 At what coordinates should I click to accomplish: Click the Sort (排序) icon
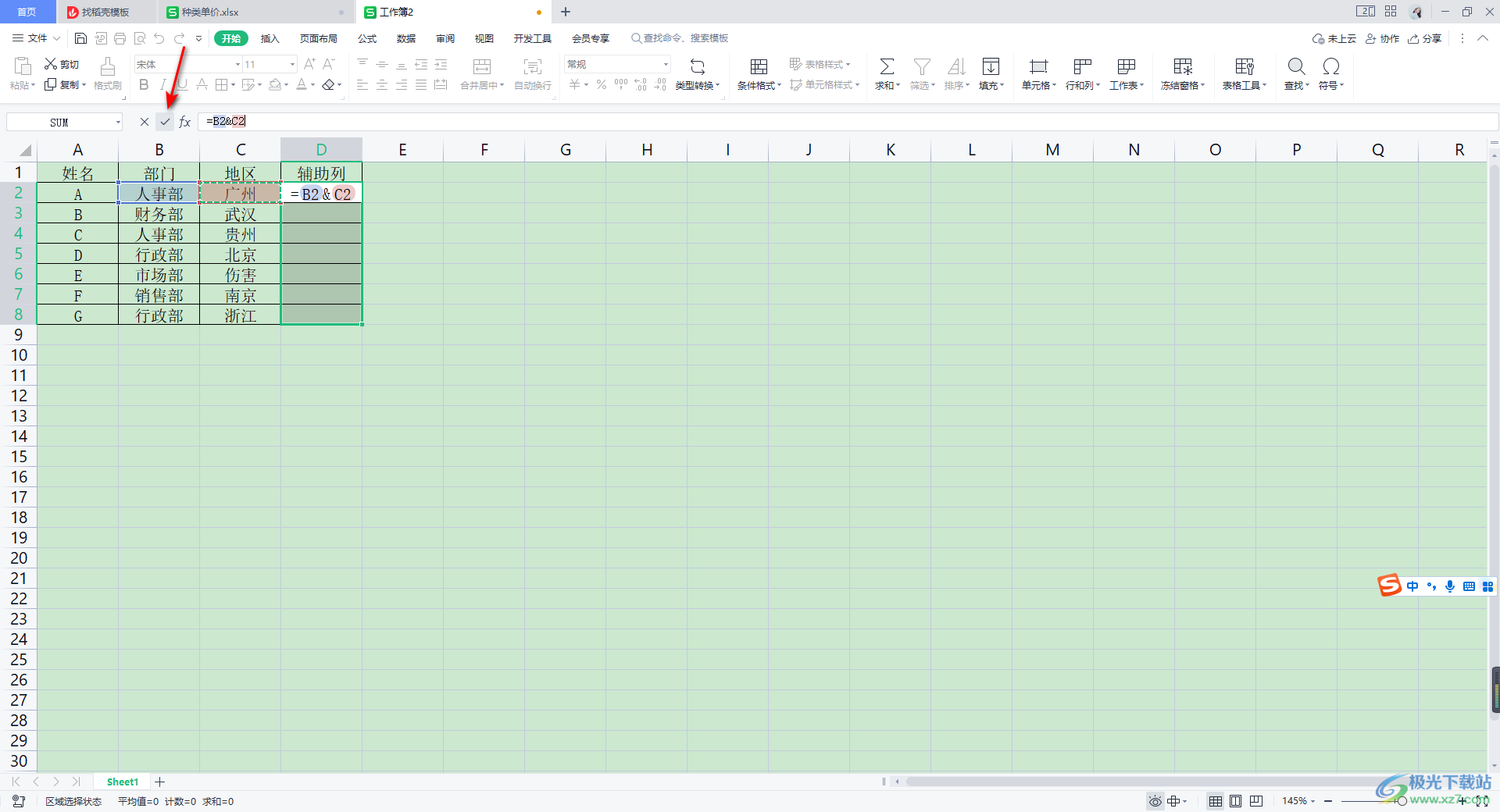956,67
